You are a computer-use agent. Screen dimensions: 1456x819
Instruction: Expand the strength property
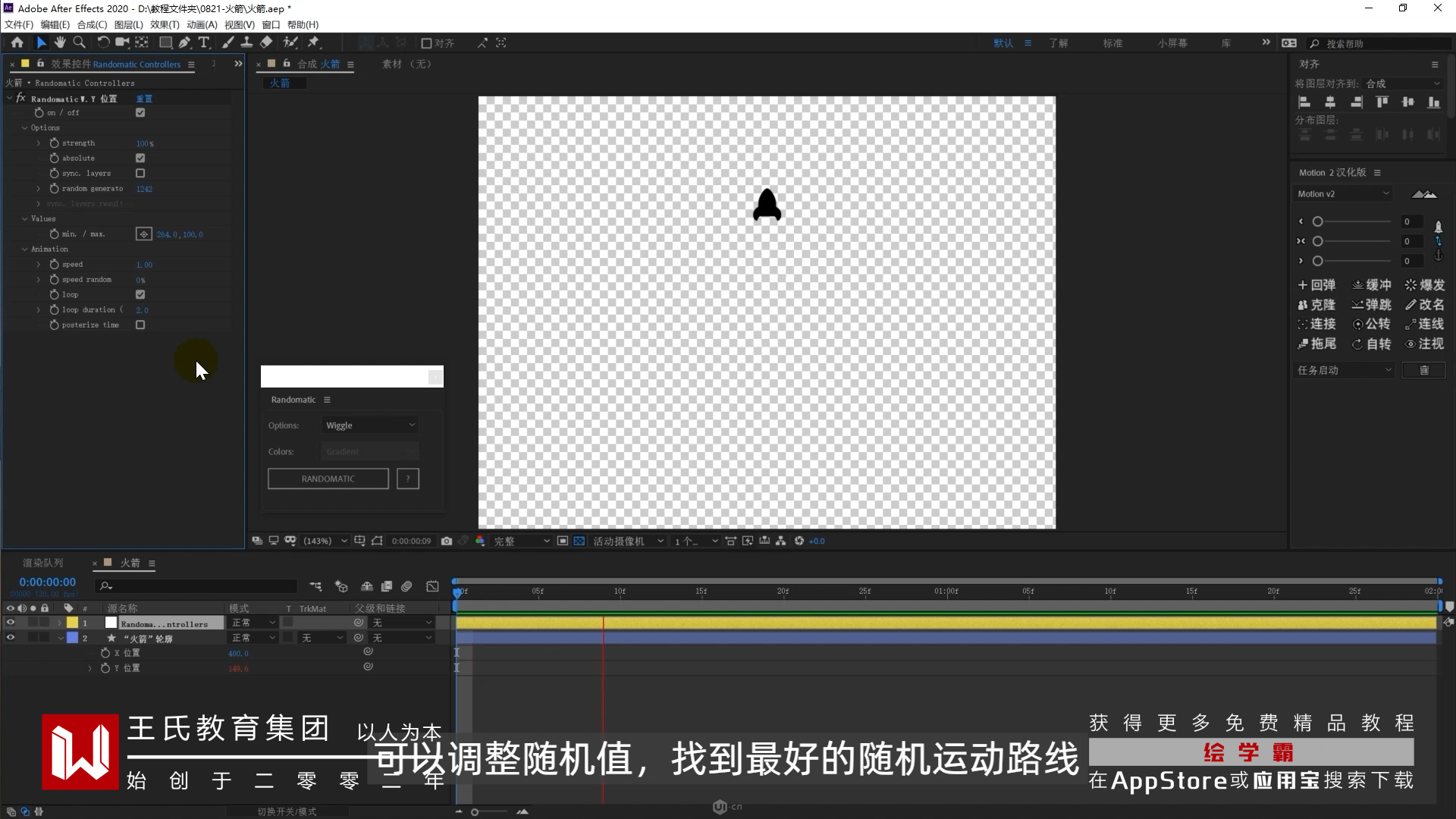pyautogui.click(x=39, y=143)
